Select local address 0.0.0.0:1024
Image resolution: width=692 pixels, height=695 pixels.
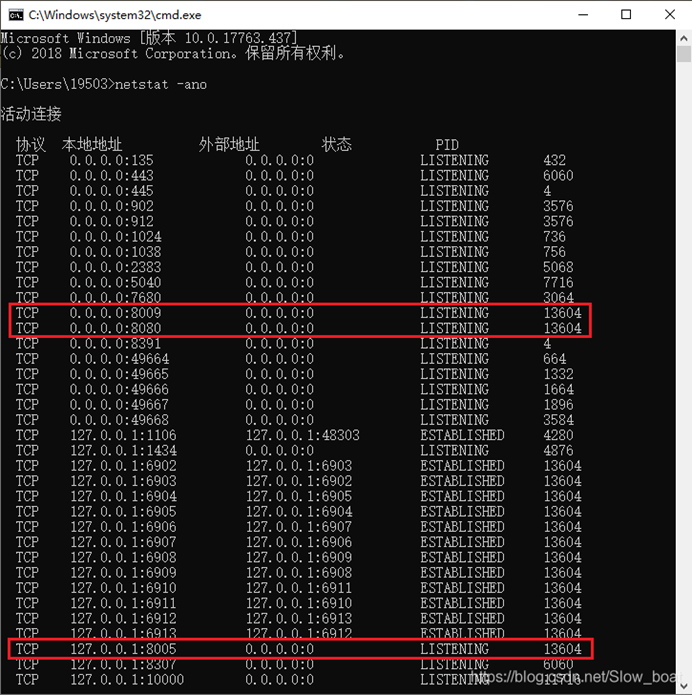(115, 236)
